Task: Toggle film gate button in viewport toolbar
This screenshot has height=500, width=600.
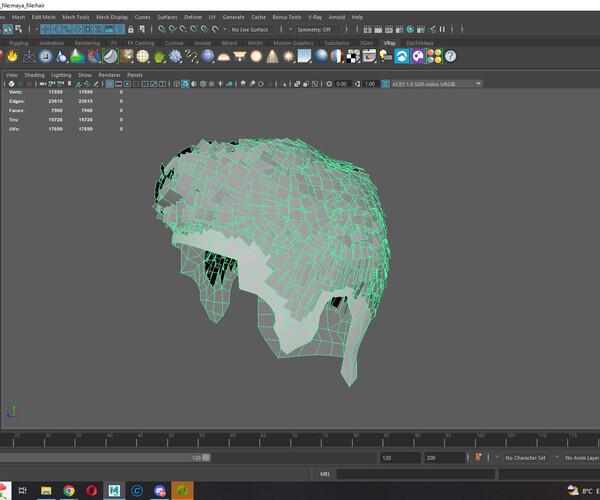Action: coord(119,84)
